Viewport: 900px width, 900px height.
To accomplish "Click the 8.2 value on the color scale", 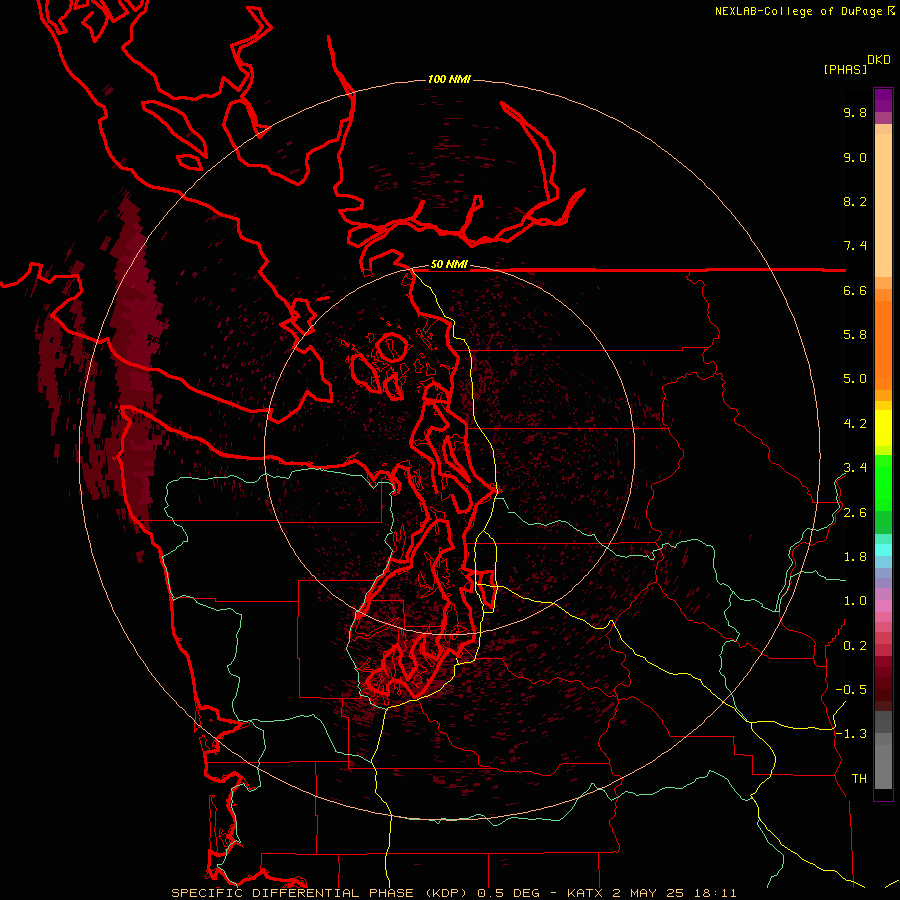I will click(855, 201).
